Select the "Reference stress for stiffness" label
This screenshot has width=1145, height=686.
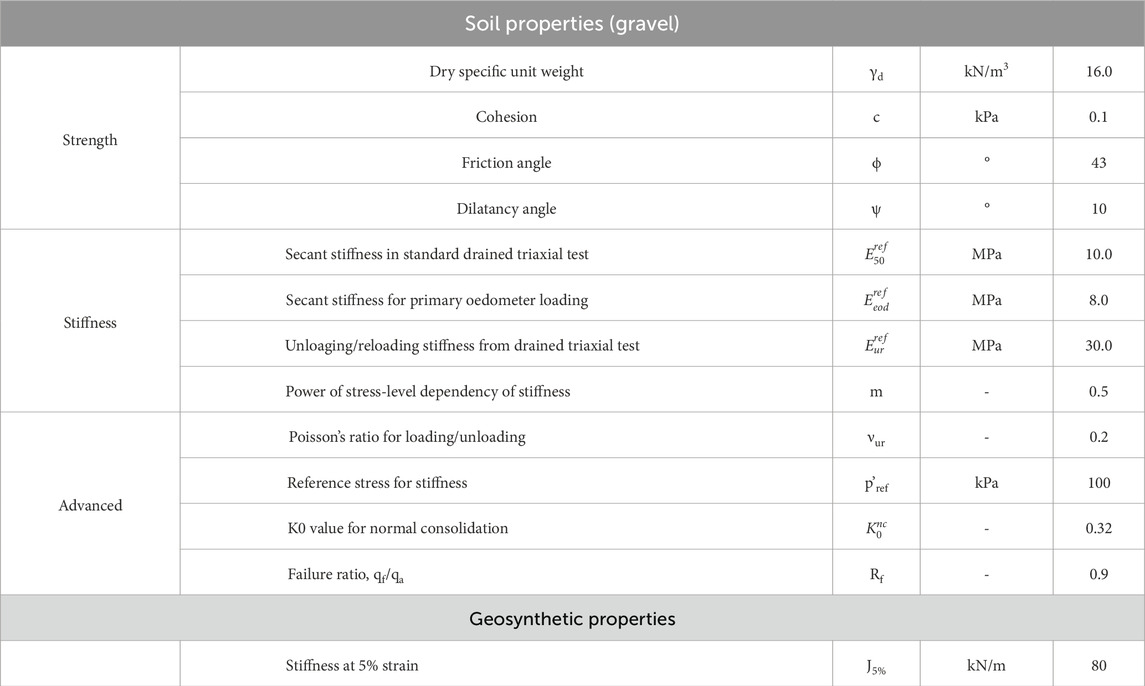point(377,482)
